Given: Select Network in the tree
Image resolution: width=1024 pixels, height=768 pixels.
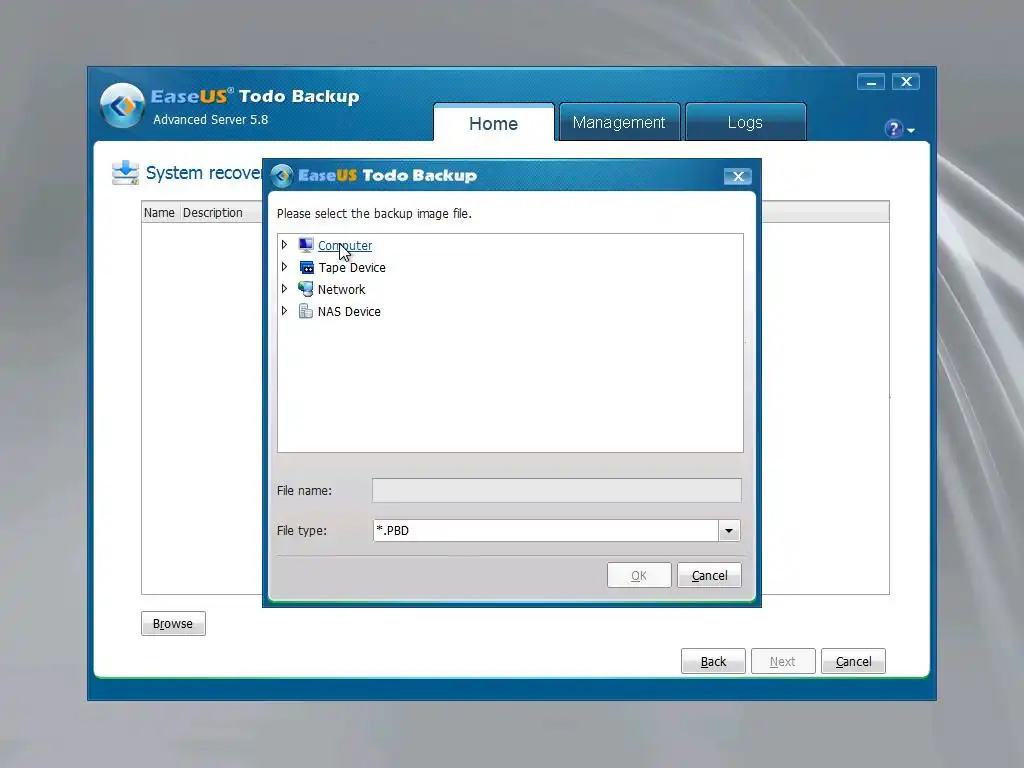Looking at the screenshot, I should (342, 289).
